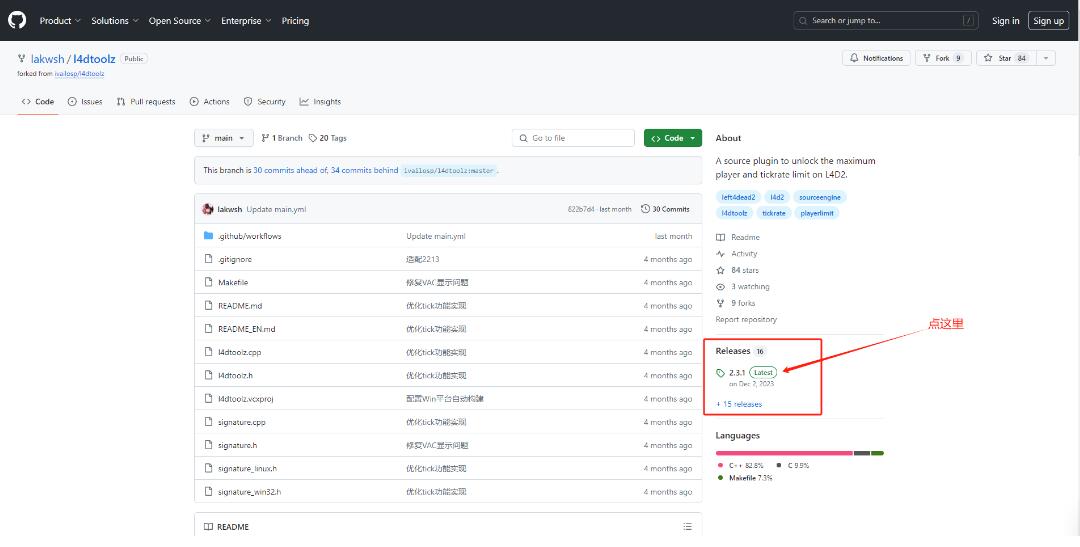1080x547 pixels.
Task: Open the 30 commits ahead link
Action: (290, 170)
